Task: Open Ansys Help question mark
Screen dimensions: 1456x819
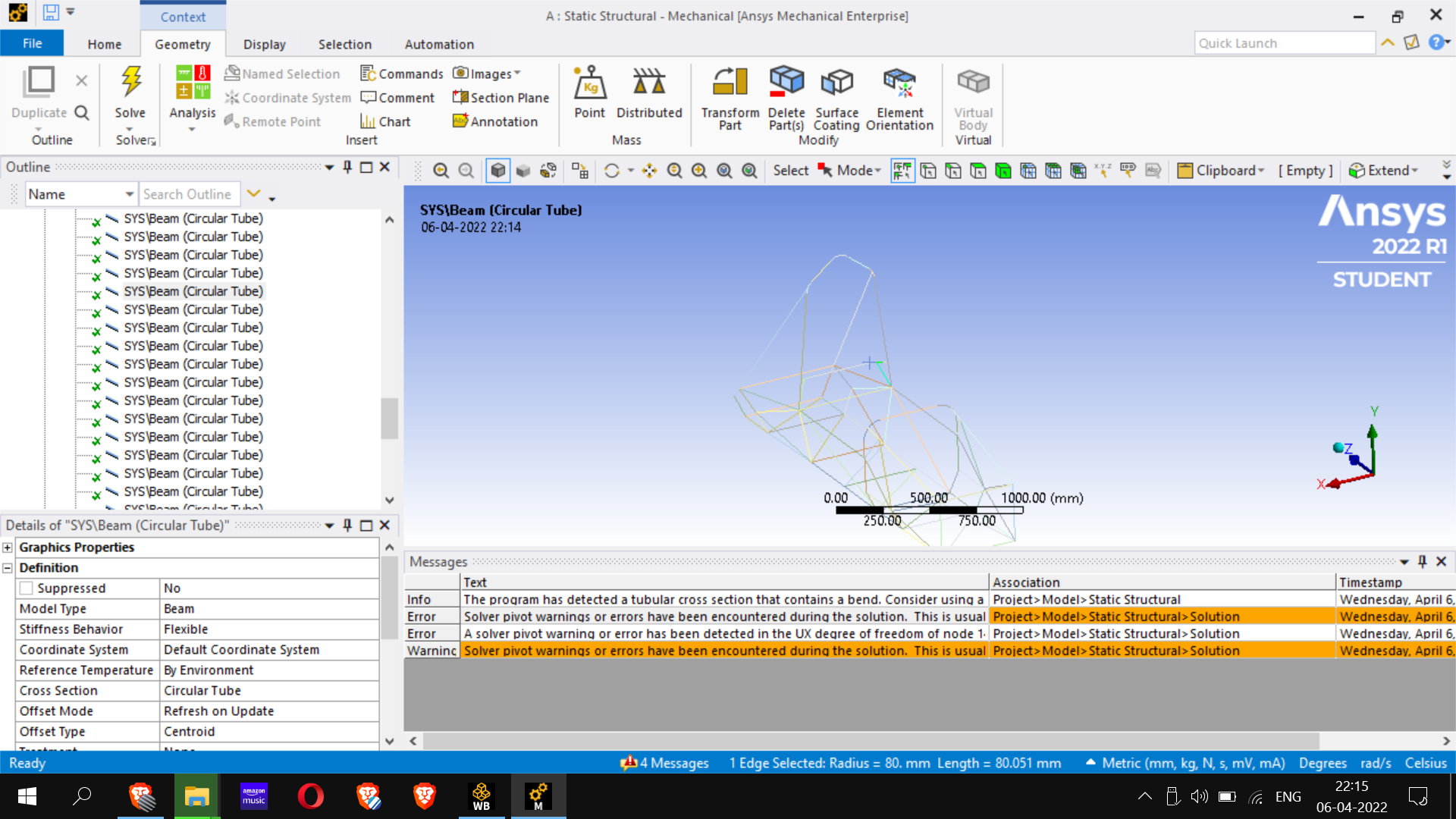Action: click(x=1436, y=42)
